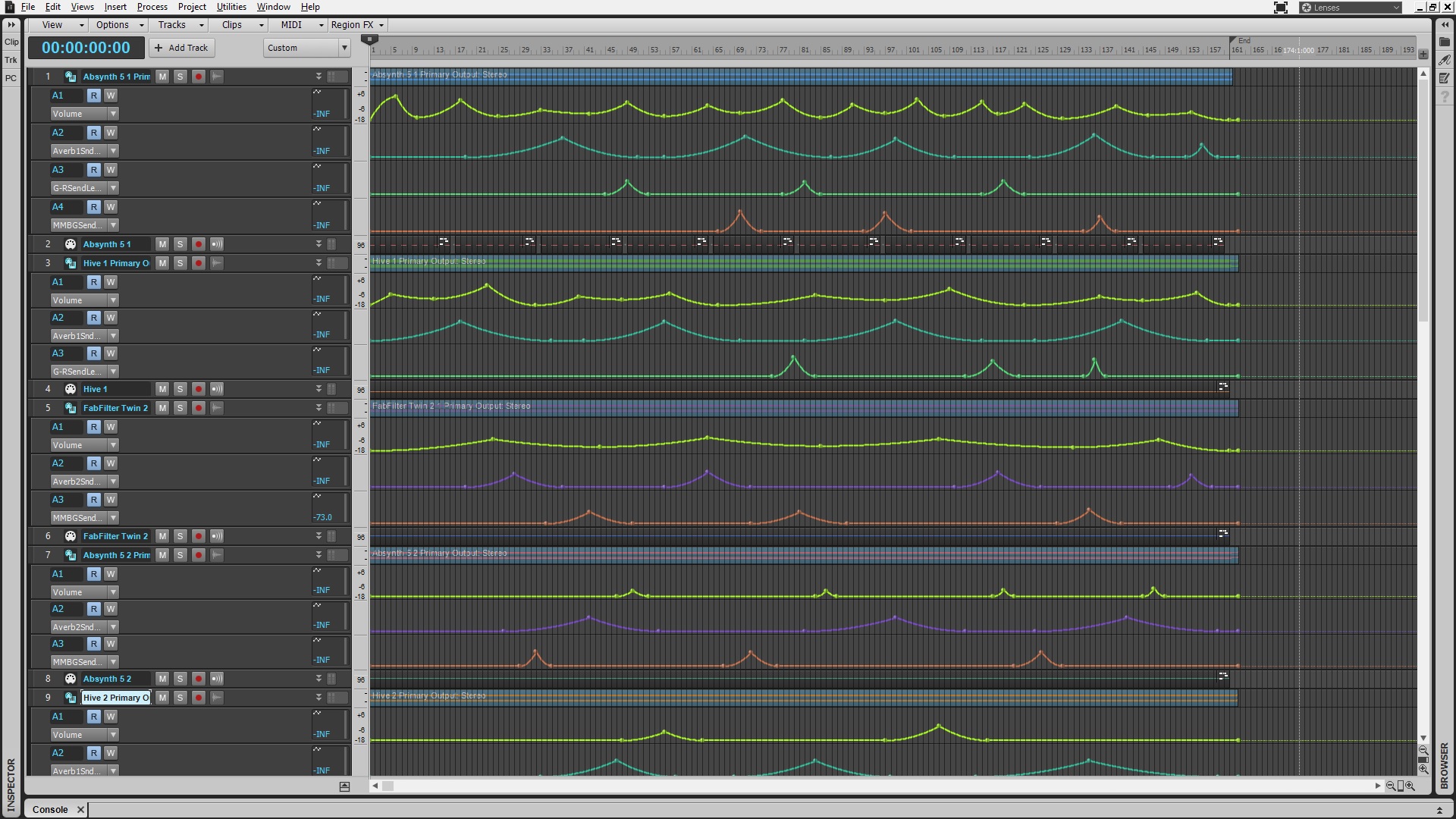This screenshot has height=819, width=1456.
Task: Click input echo icon on Hive 1 track
Action: [x=217, y=389]
